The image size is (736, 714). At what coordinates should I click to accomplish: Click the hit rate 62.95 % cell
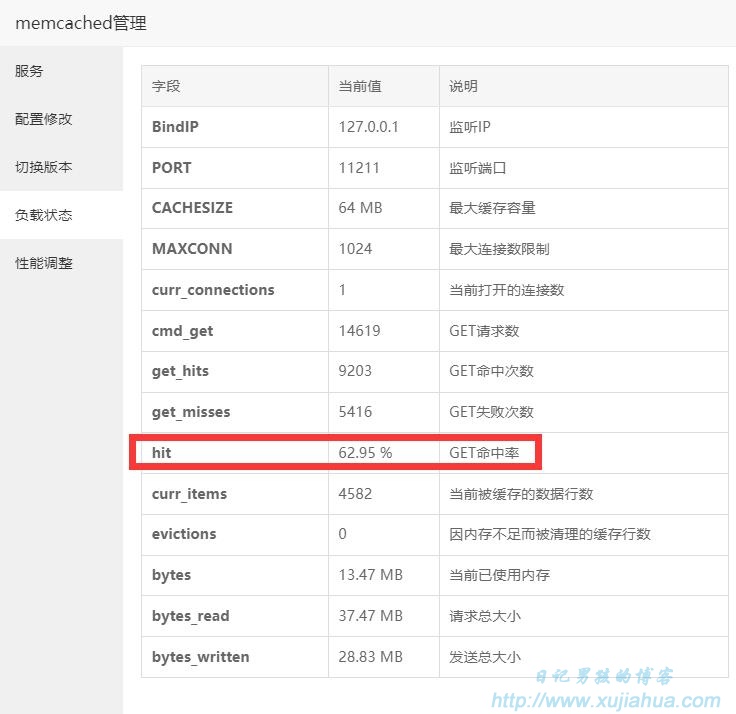pyautogui.click(x=365, y=453)
